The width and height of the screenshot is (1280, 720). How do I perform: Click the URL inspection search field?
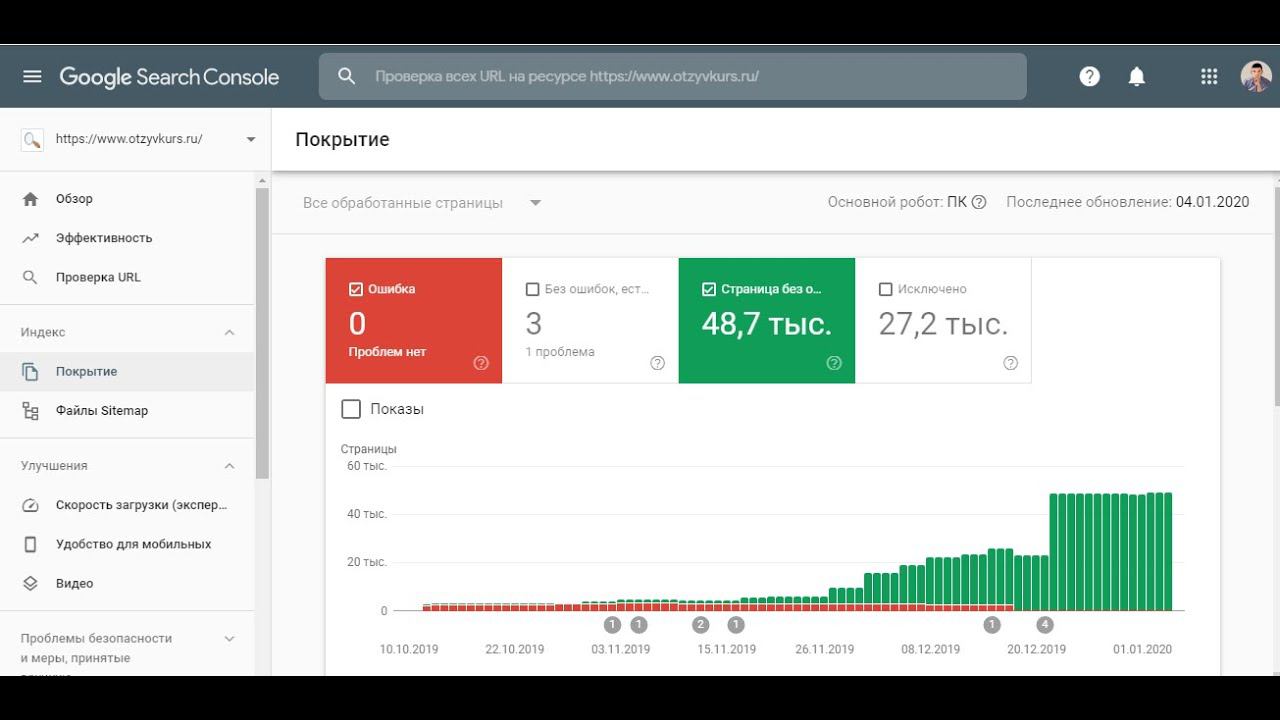pos(672,76)
